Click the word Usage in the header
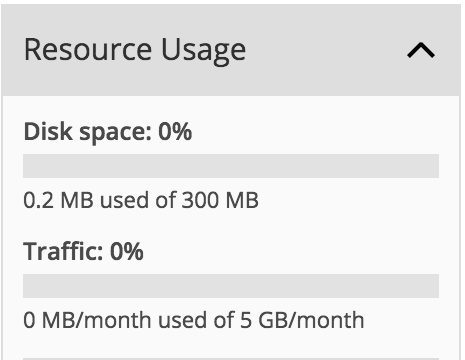The width and height of the screenshot is (465, 360). [204, 51]
